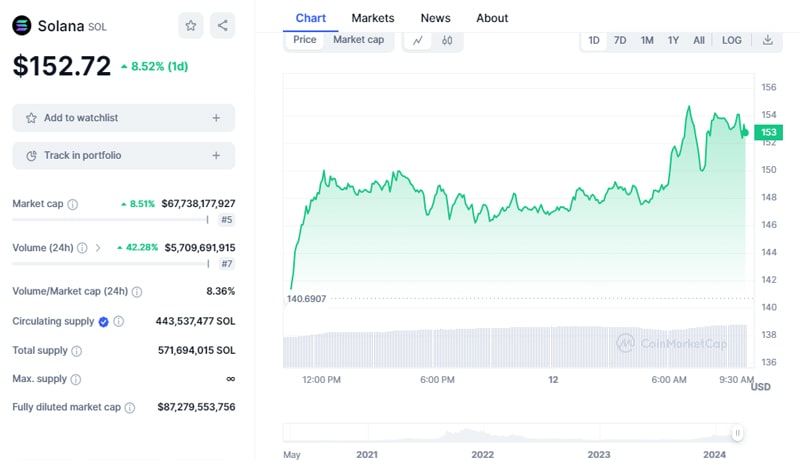This screenshot has width=800, height=460.
Task: Click the green 153 price marker
Action: (768, 133)
